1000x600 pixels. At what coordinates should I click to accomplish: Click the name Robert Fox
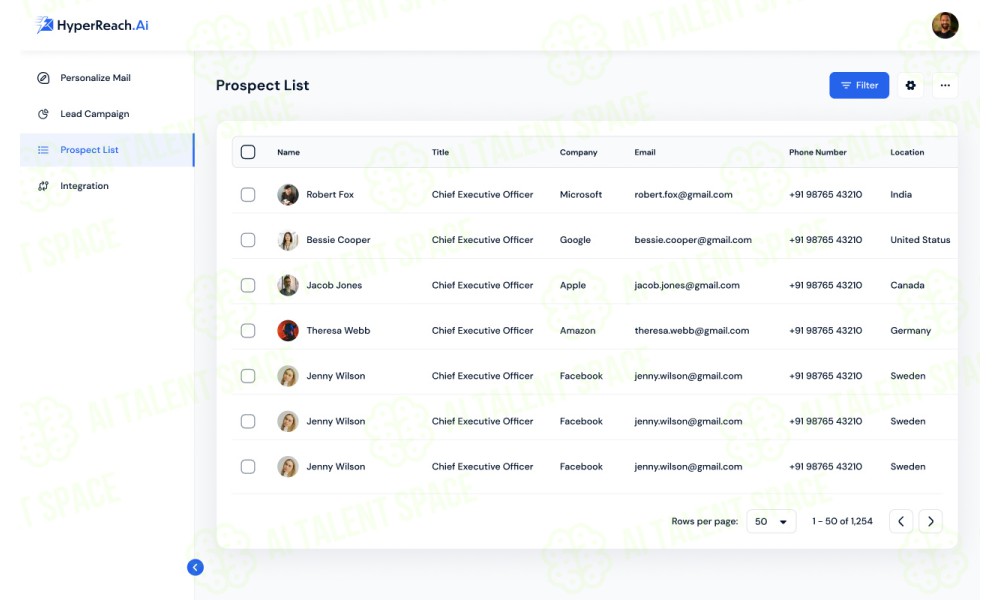(x=330, y=194)
